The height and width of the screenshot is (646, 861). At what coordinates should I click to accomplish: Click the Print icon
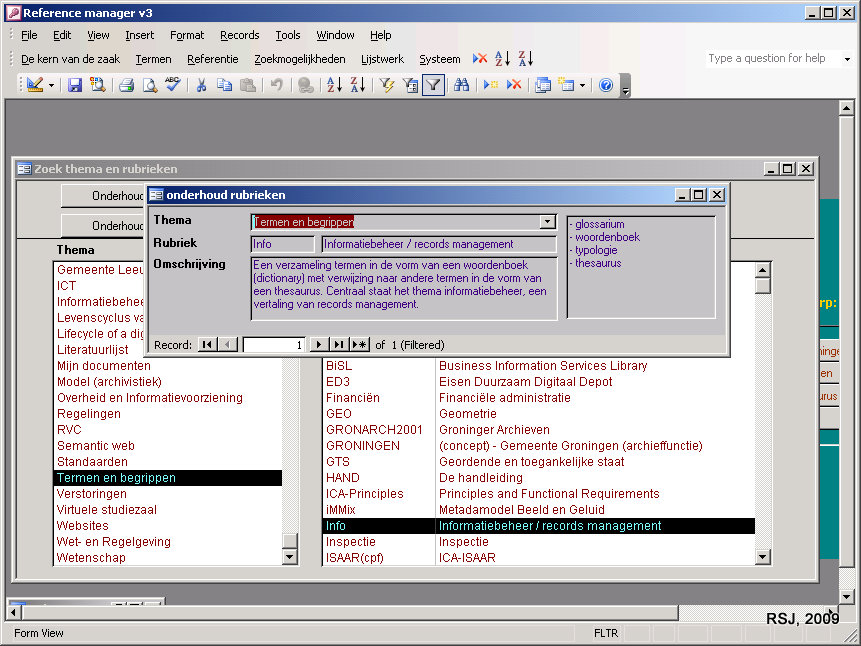click(127, 85)
